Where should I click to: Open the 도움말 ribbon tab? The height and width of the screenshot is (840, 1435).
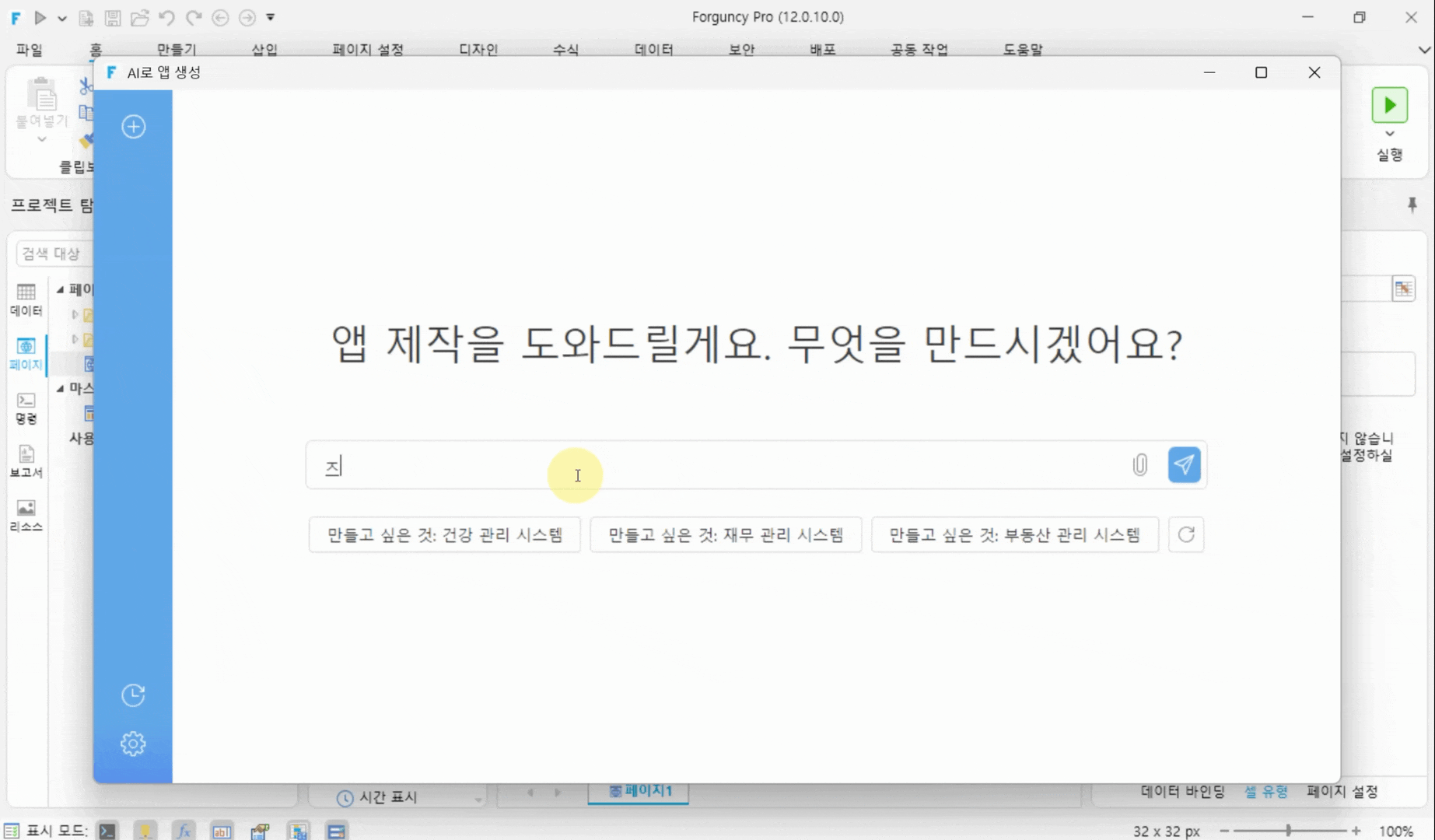pos(1022,50)
